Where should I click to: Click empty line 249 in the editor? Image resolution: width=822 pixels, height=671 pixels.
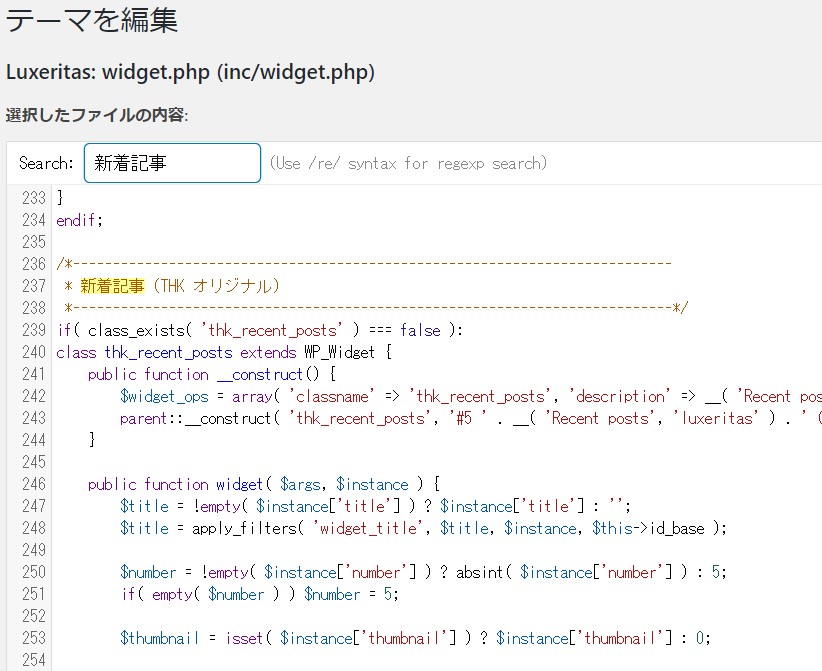419,550
